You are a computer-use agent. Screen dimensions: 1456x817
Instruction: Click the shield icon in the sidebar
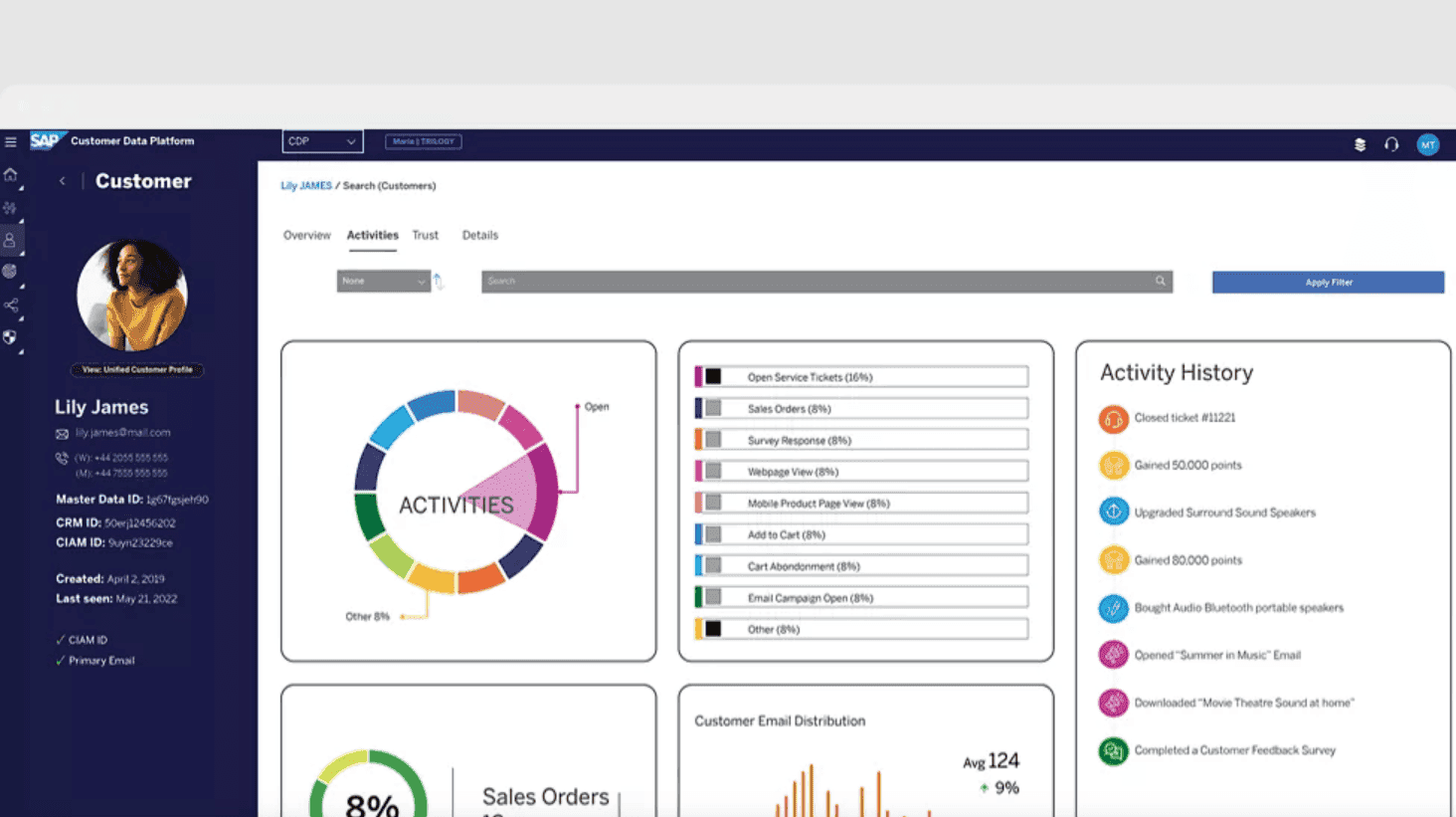click(x=10, y=337)
